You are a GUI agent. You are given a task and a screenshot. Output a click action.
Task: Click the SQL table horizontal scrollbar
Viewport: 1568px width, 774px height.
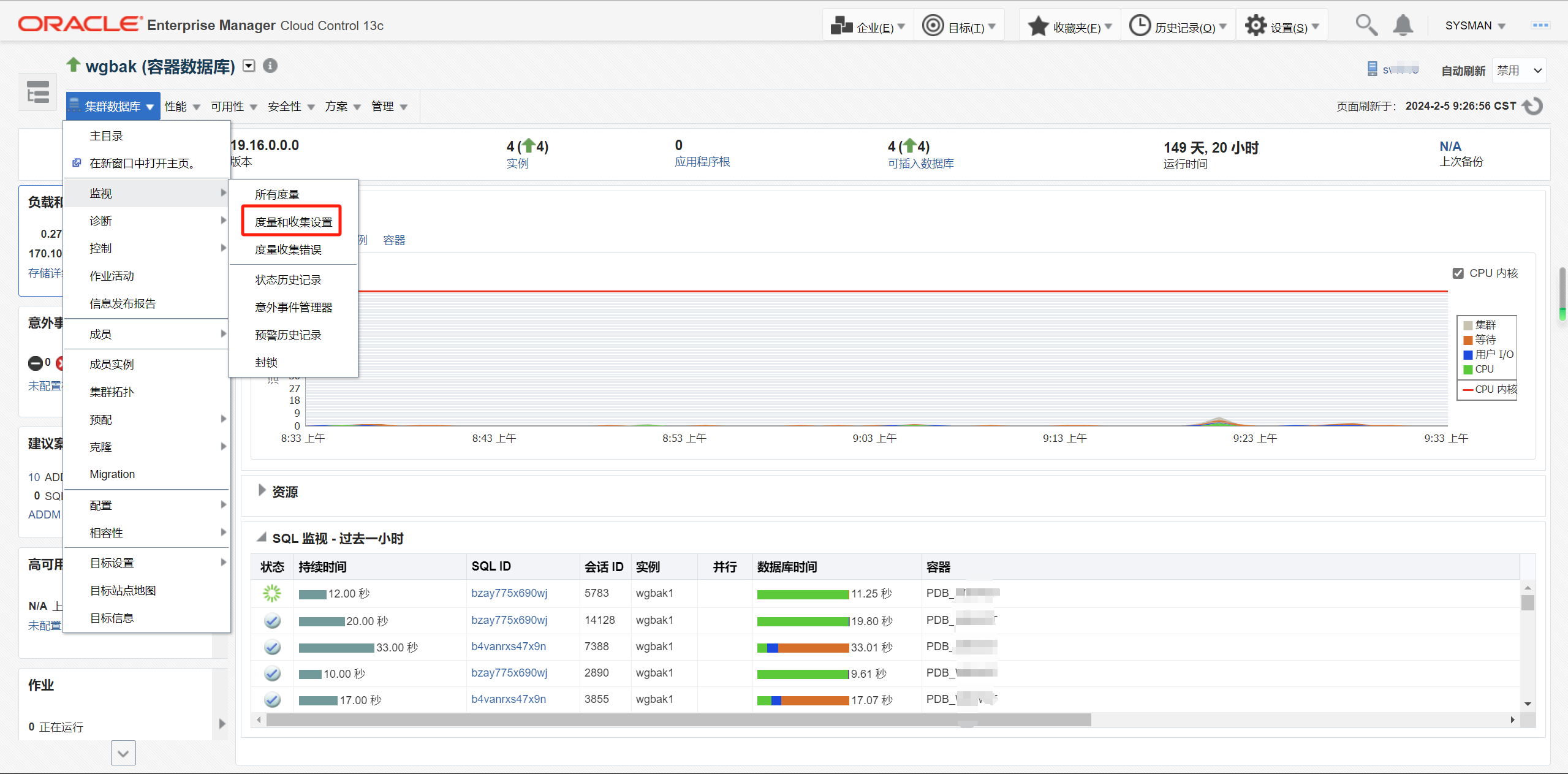(678, 719)
